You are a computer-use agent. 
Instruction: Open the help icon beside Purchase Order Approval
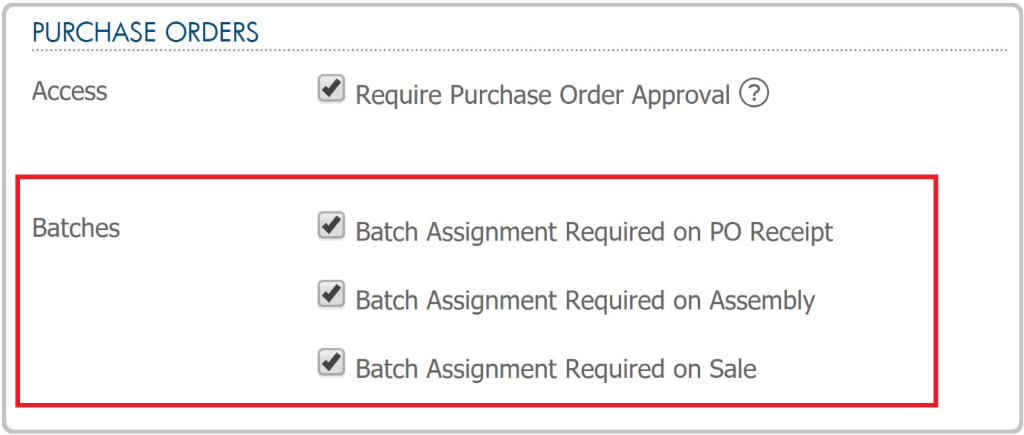[754, 95]
